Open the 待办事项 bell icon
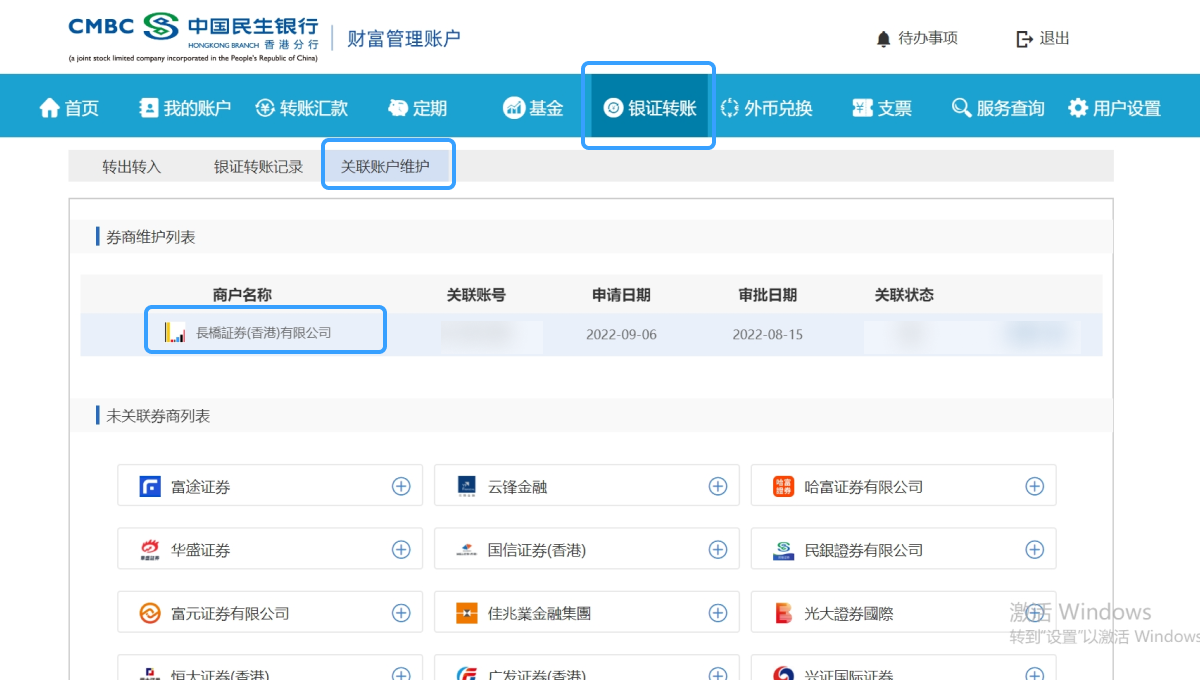 (x=883, y=39)
